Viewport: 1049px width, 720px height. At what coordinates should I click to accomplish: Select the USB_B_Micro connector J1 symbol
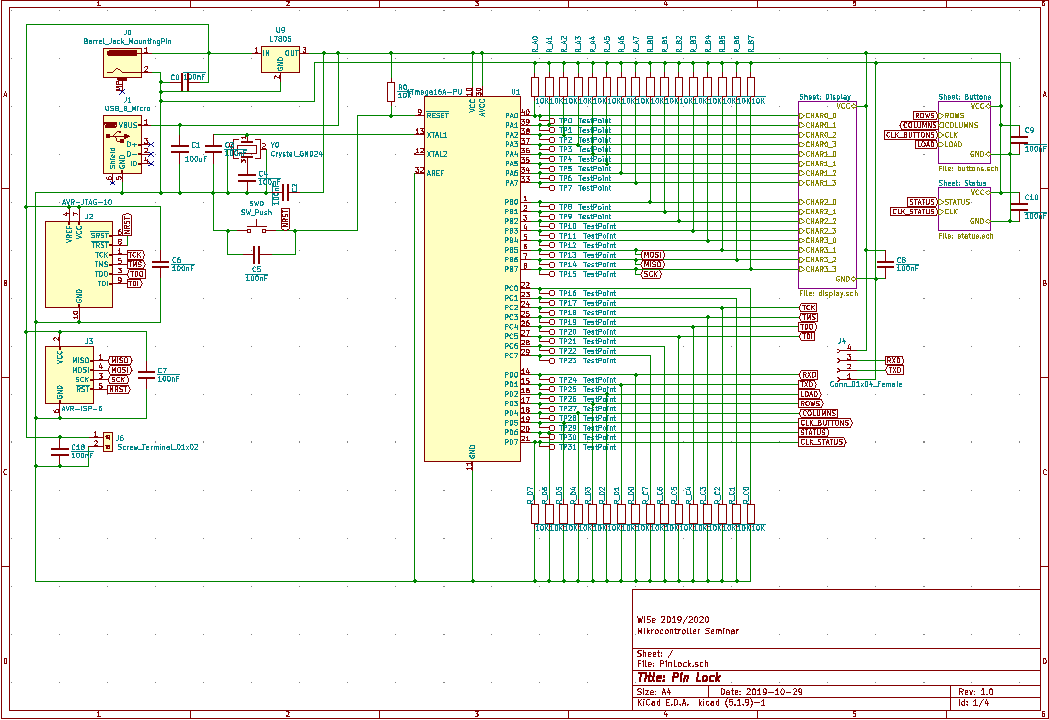coord(122,146)
